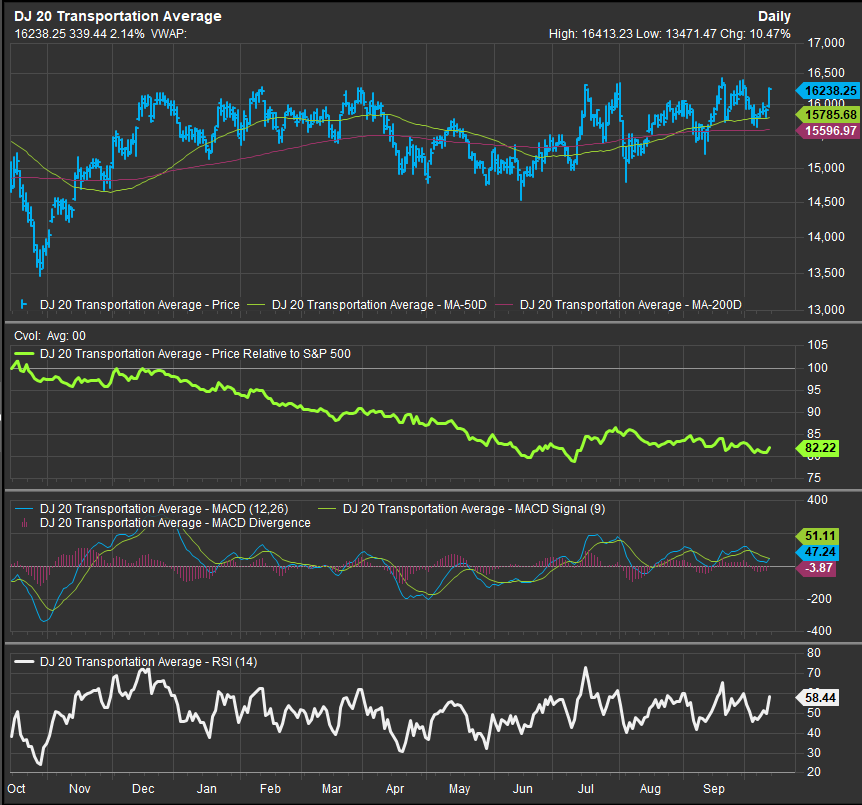Click the green 15785.68 MA-50D tag
Image resolution: width=862 pixels, height=805 pixels.
click(828, 115)
